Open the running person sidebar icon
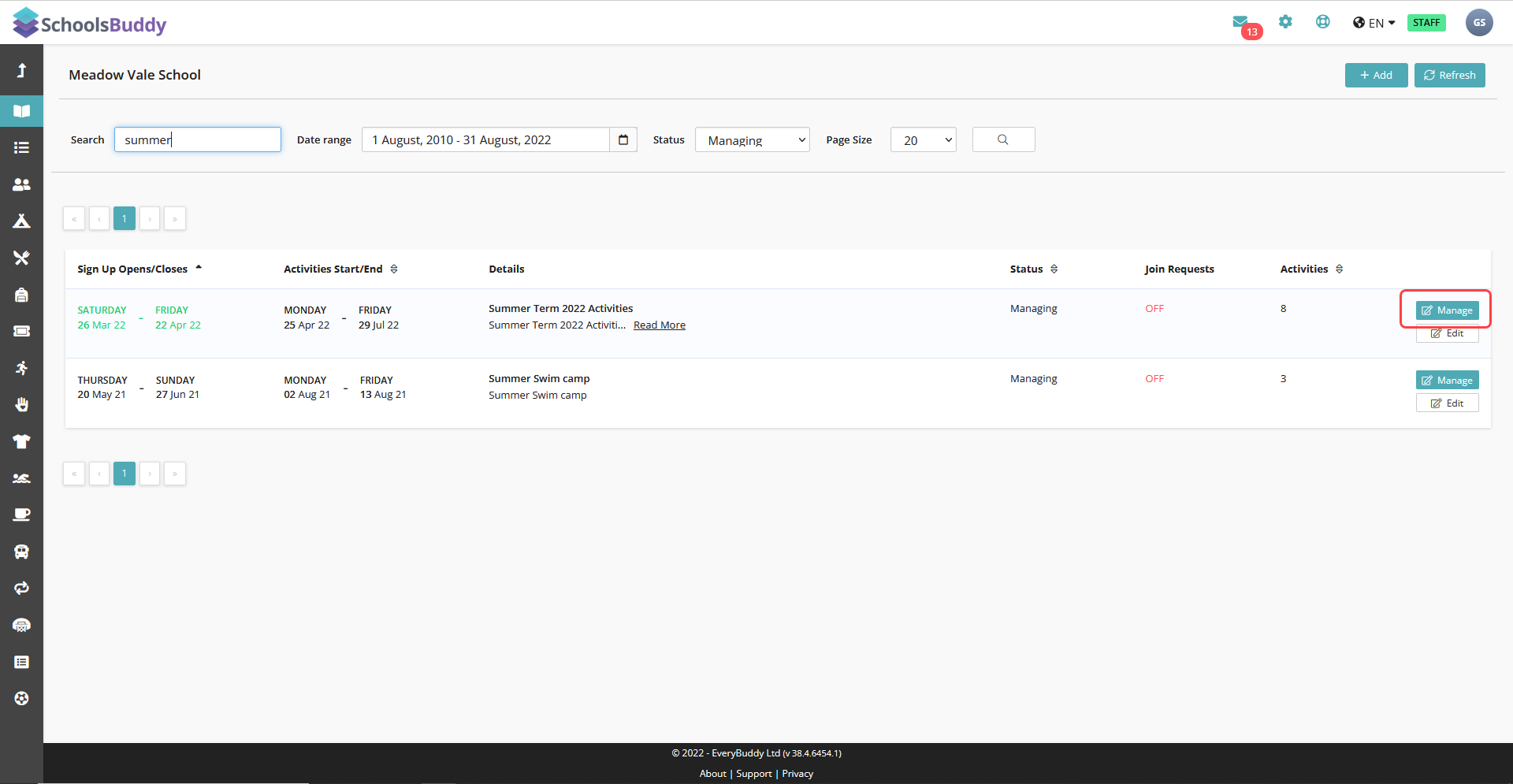1513x784 pixels. coord(21,368)
